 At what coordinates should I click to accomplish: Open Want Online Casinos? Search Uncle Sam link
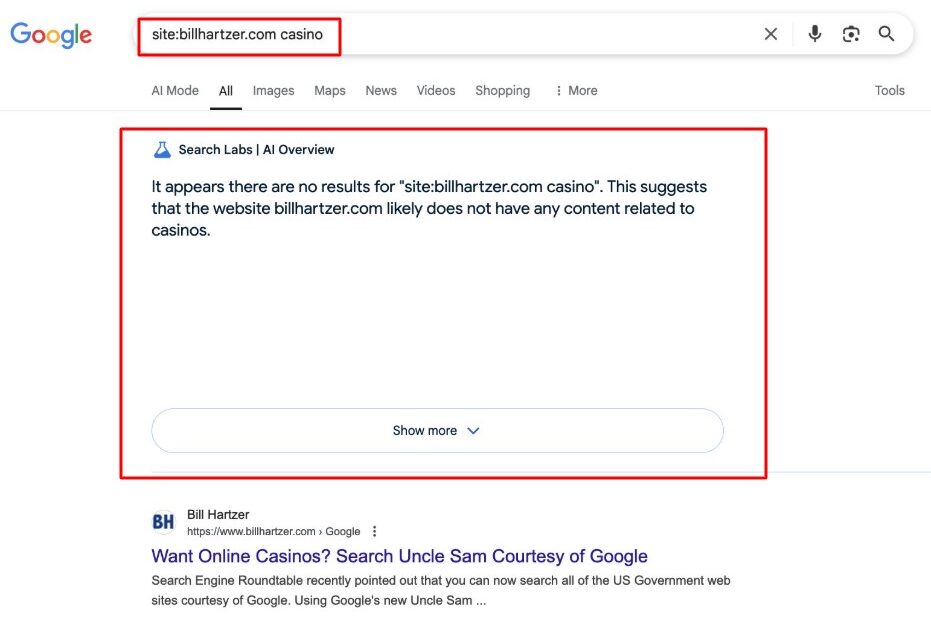[399, 556]
